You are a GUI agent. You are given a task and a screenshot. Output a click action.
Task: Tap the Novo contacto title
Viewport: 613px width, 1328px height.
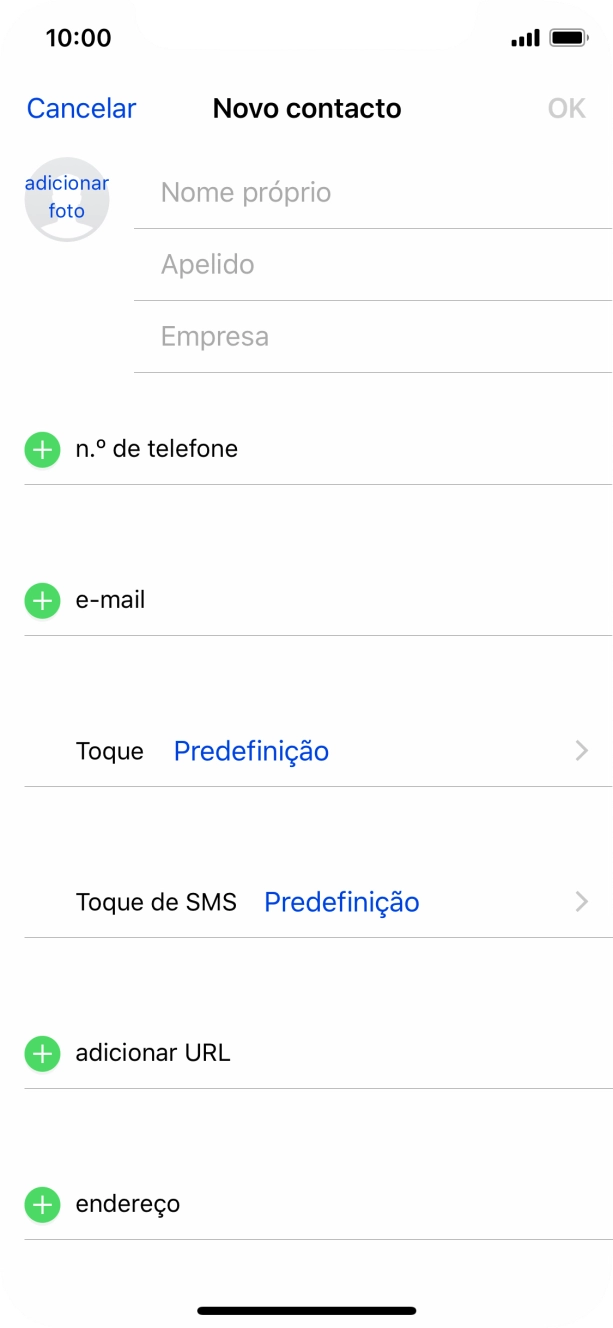(306, 108)
